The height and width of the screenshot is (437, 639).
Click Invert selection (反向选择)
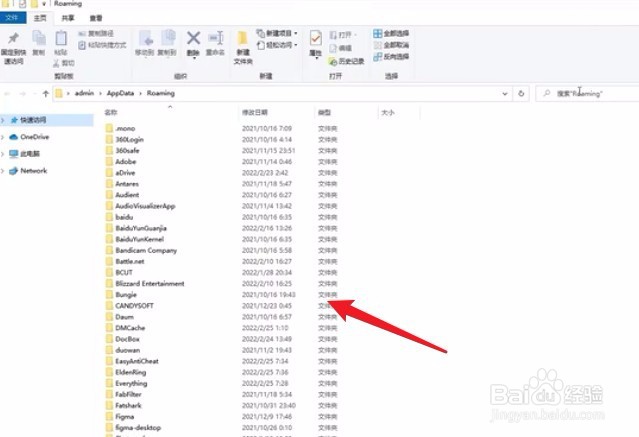(391, 57)
